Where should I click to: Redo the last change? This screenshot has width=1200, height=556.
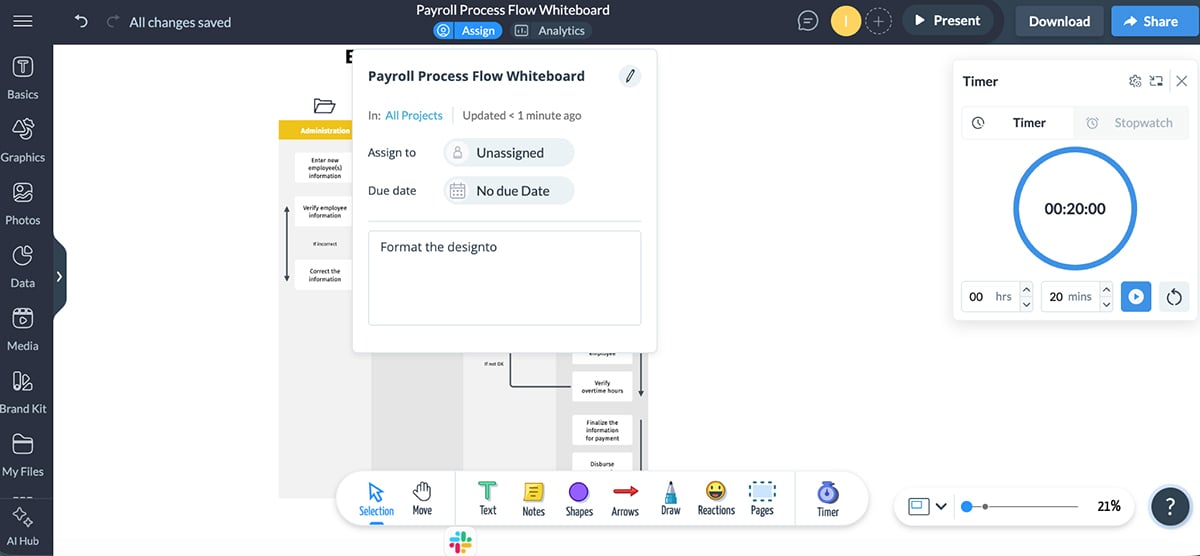[111, 21]
